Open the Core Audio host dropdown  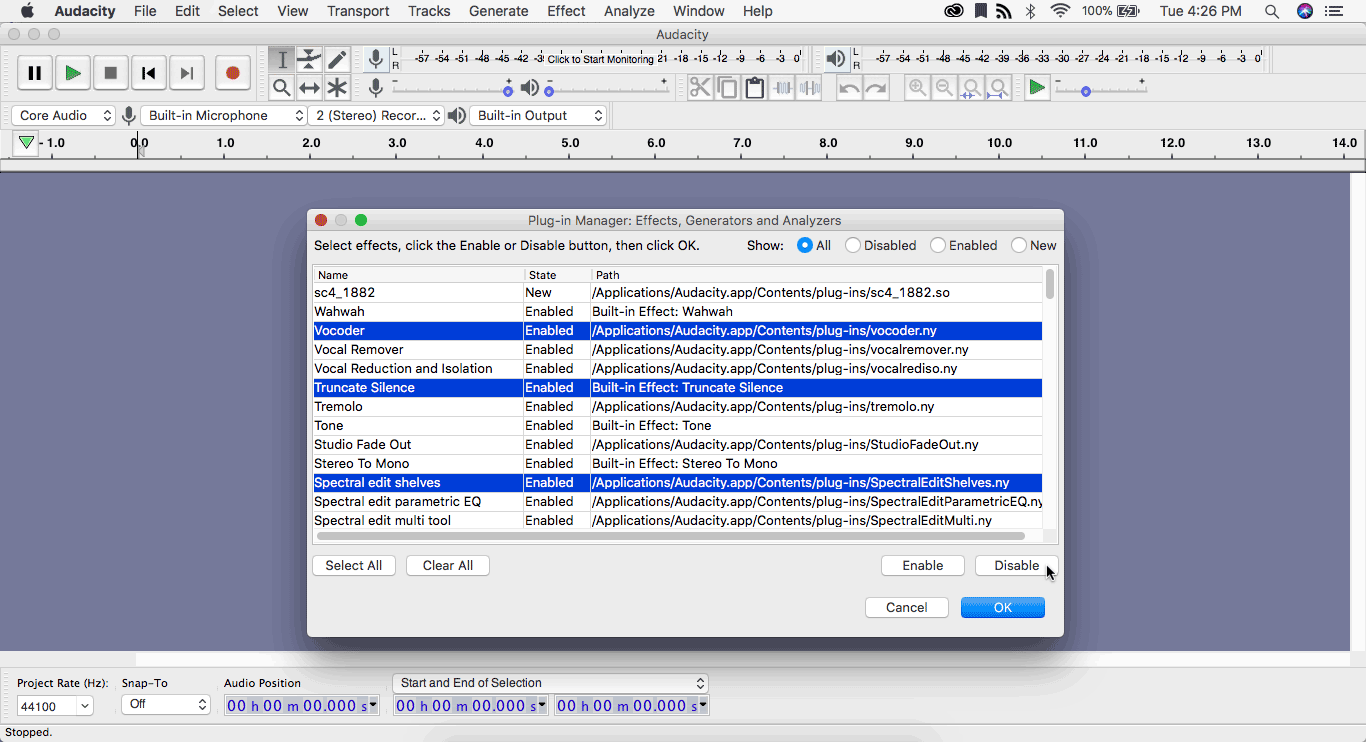[64, 115]
